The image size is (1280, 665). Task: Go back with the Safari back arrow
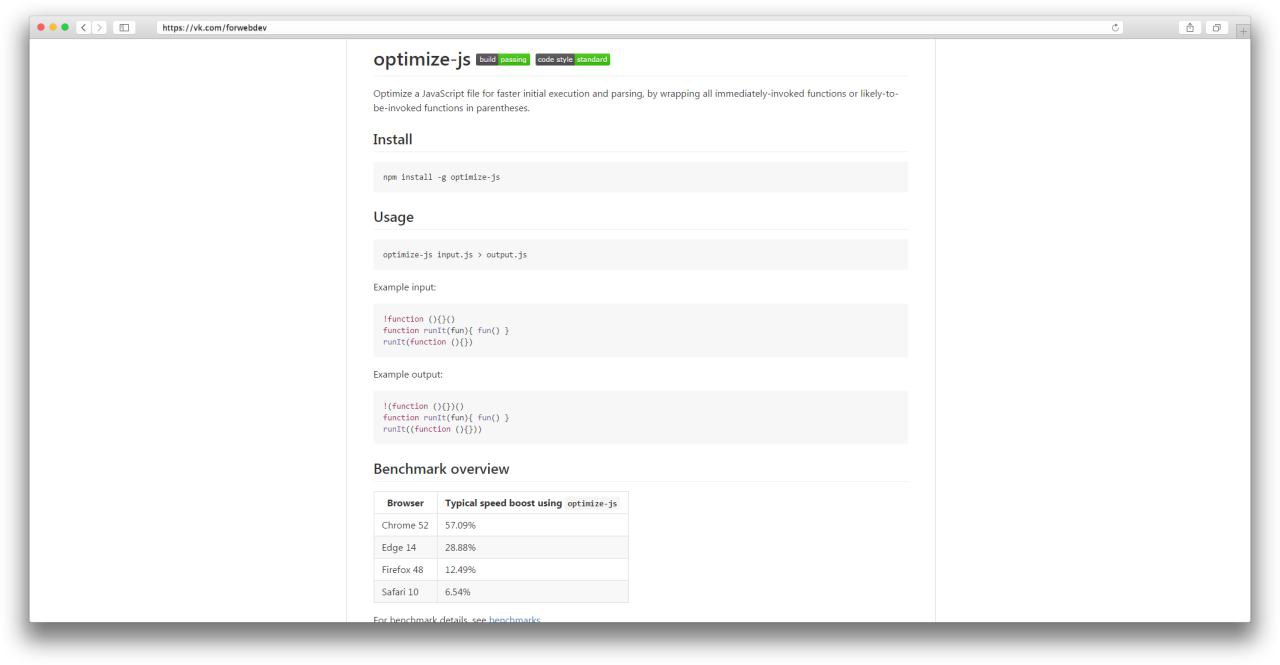click(x=84, y=27)
